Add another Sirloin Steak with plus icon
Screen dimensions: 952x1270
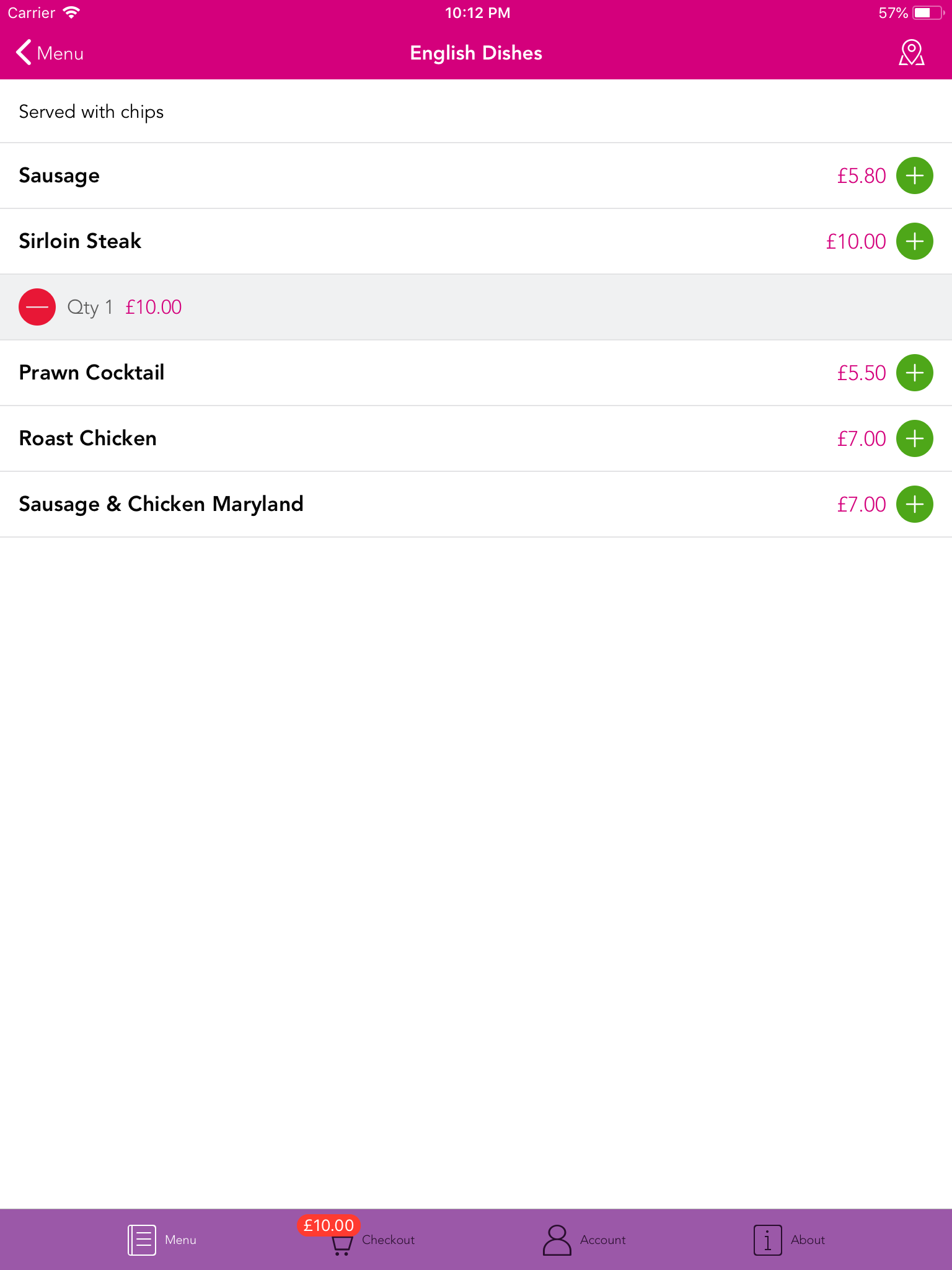point(914,241)
